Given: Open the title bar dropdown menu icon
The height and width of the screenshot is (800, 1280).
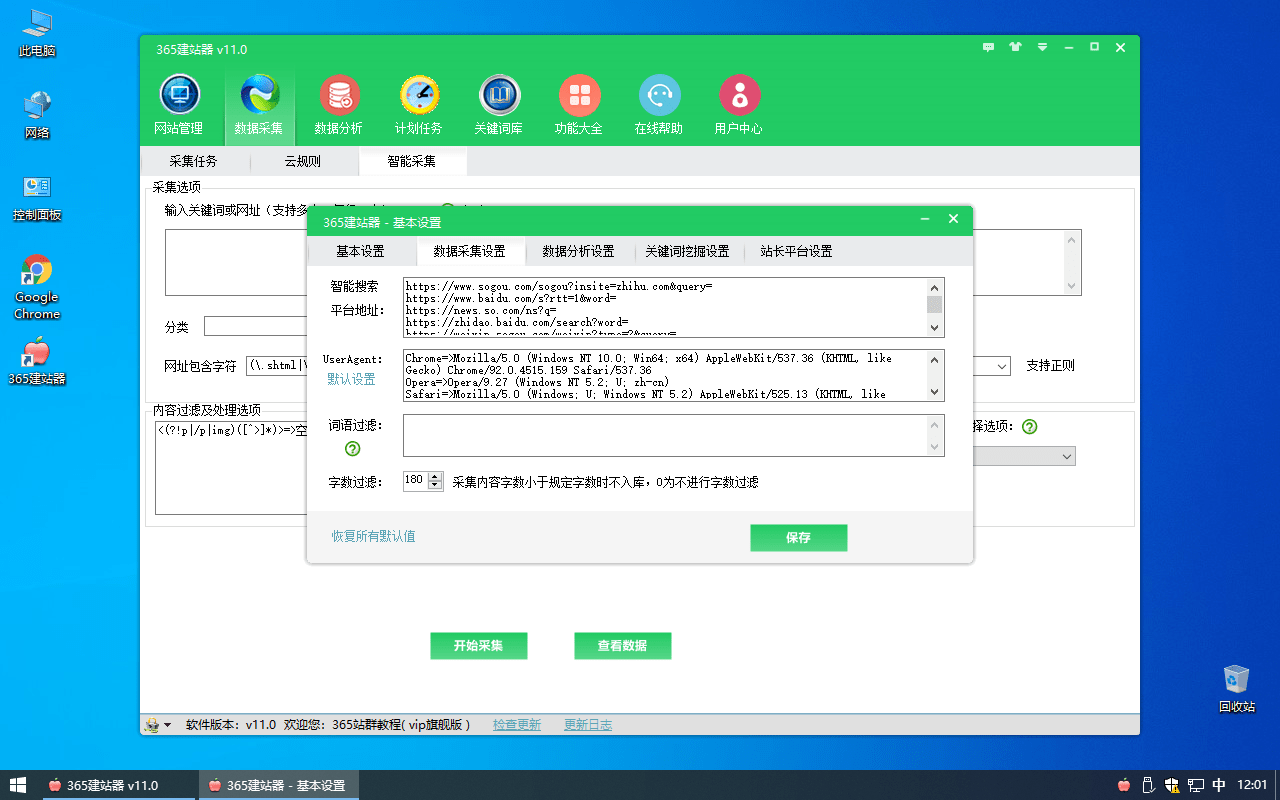Looking at the screenshot, I should [1043, 47].
